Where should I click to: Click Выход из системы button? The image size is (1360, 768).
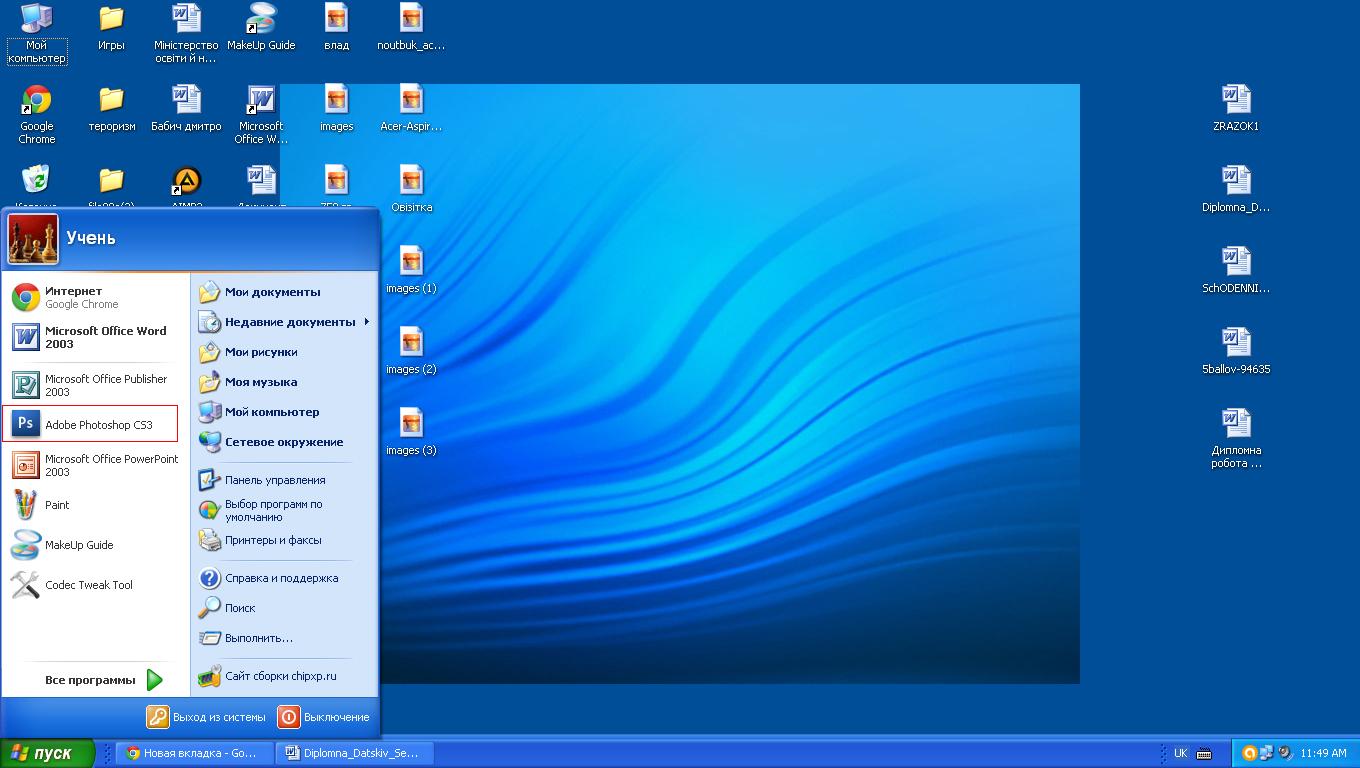pyautogui.click(x=207, y=717)
